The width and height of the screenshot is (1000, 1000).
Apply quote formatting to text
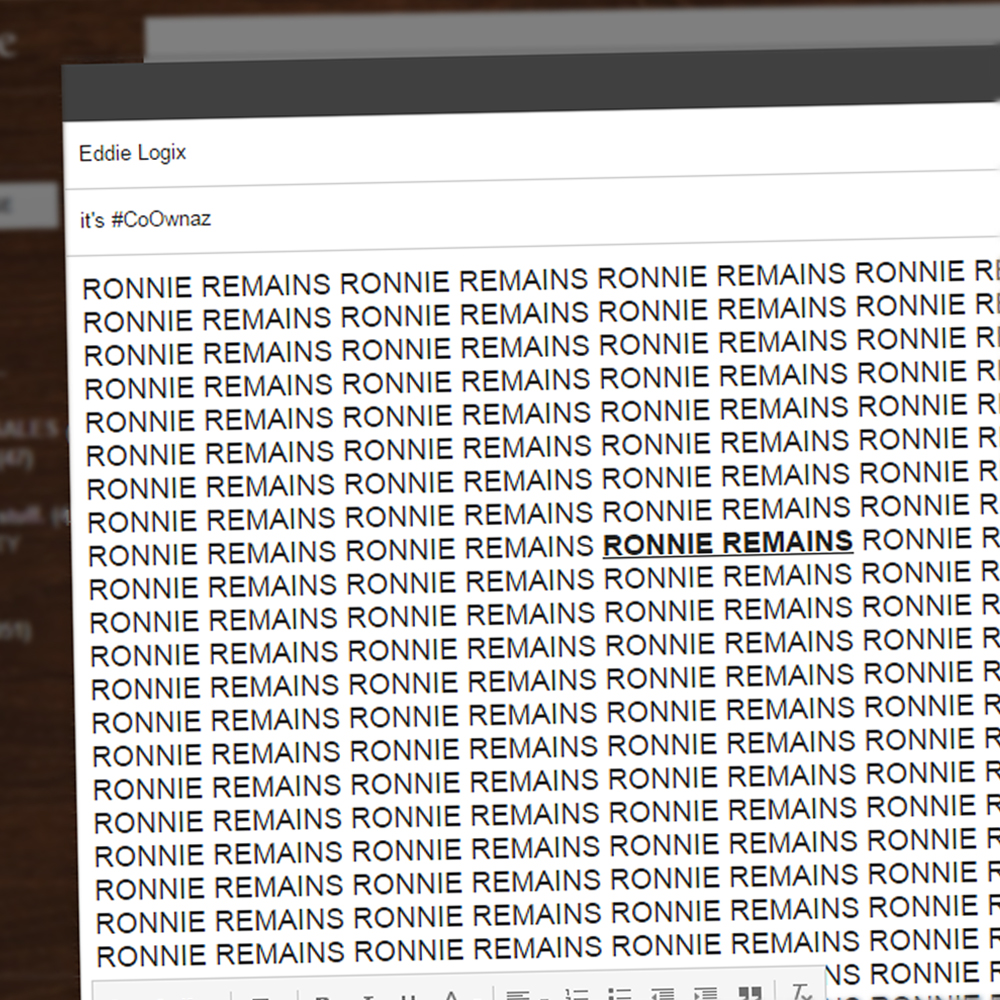tap(750, 994)
